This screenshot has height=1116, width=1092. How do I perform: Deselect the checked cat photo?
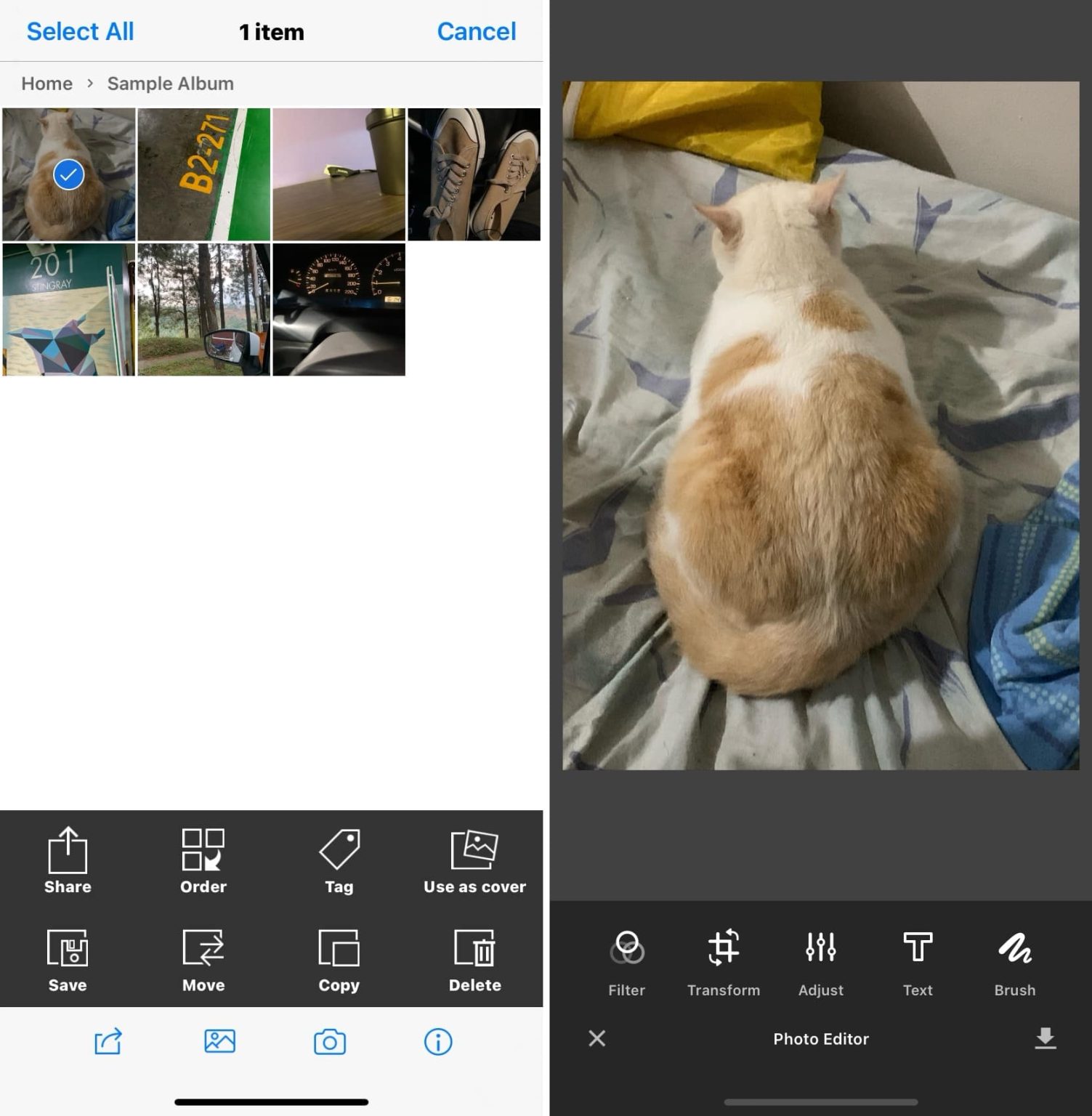pos(67,174)
